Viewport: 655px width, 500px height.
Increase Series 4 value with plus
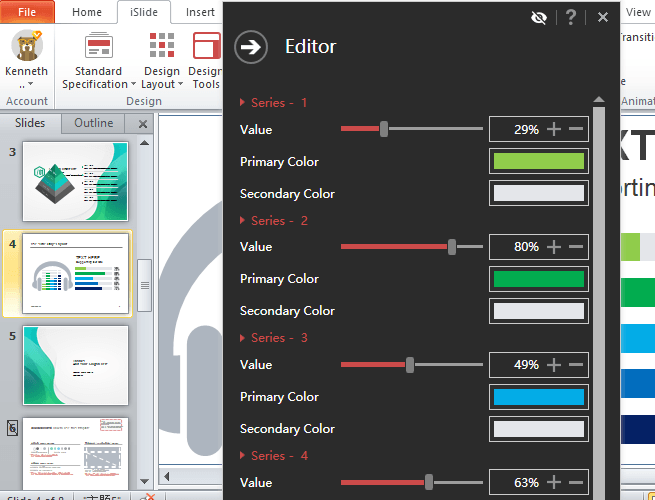point(554,482)
